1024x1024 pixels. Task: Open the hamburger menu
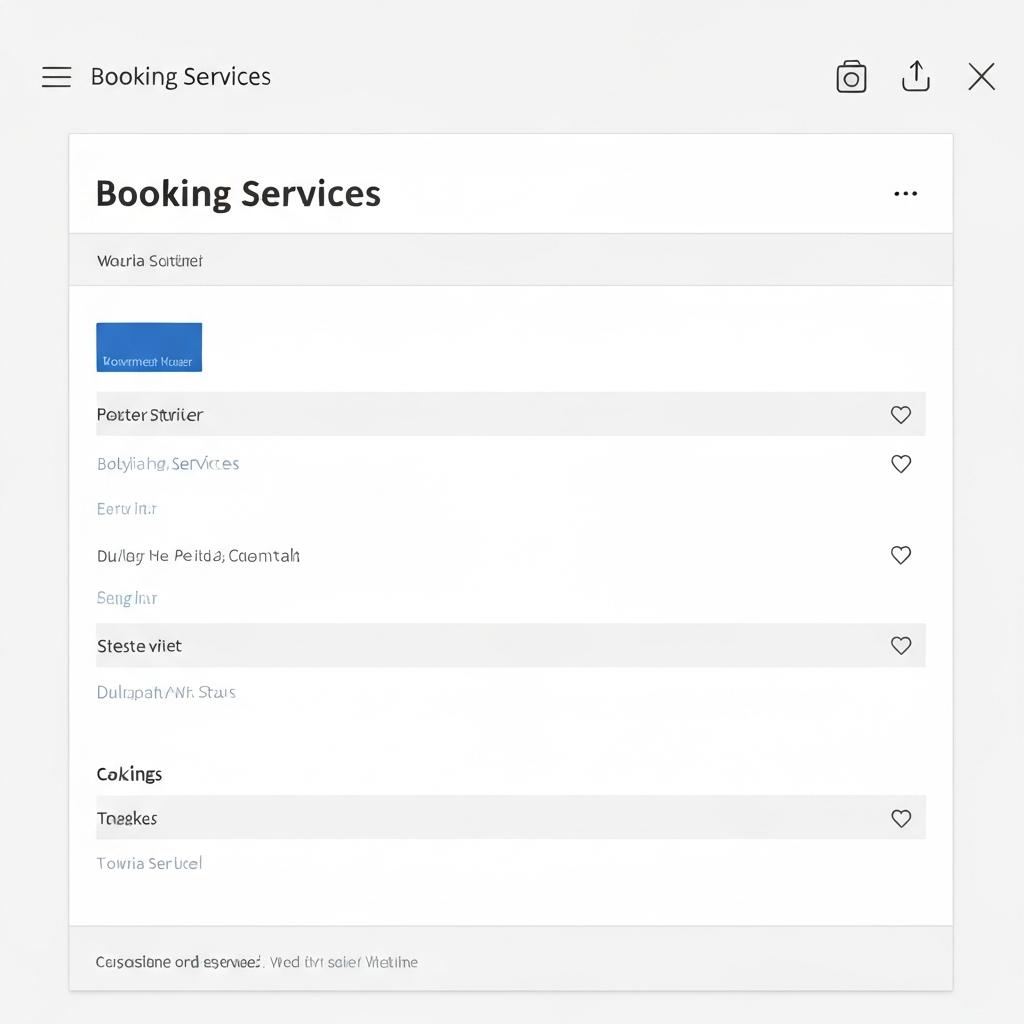(x=56, y=77)
